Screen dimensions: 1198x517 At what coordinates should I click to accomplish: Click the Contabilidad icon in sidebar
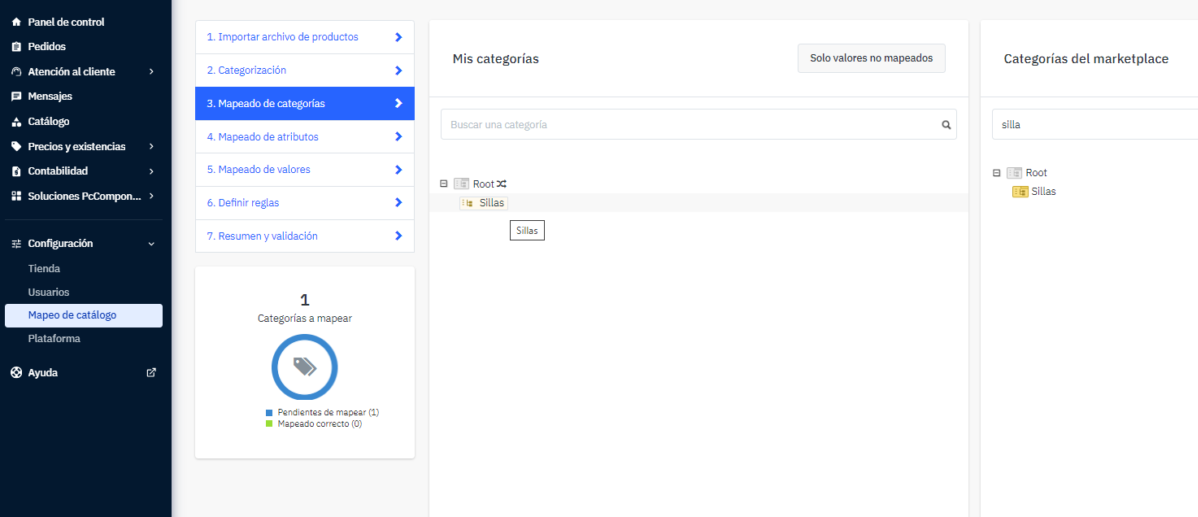point(16,171)
